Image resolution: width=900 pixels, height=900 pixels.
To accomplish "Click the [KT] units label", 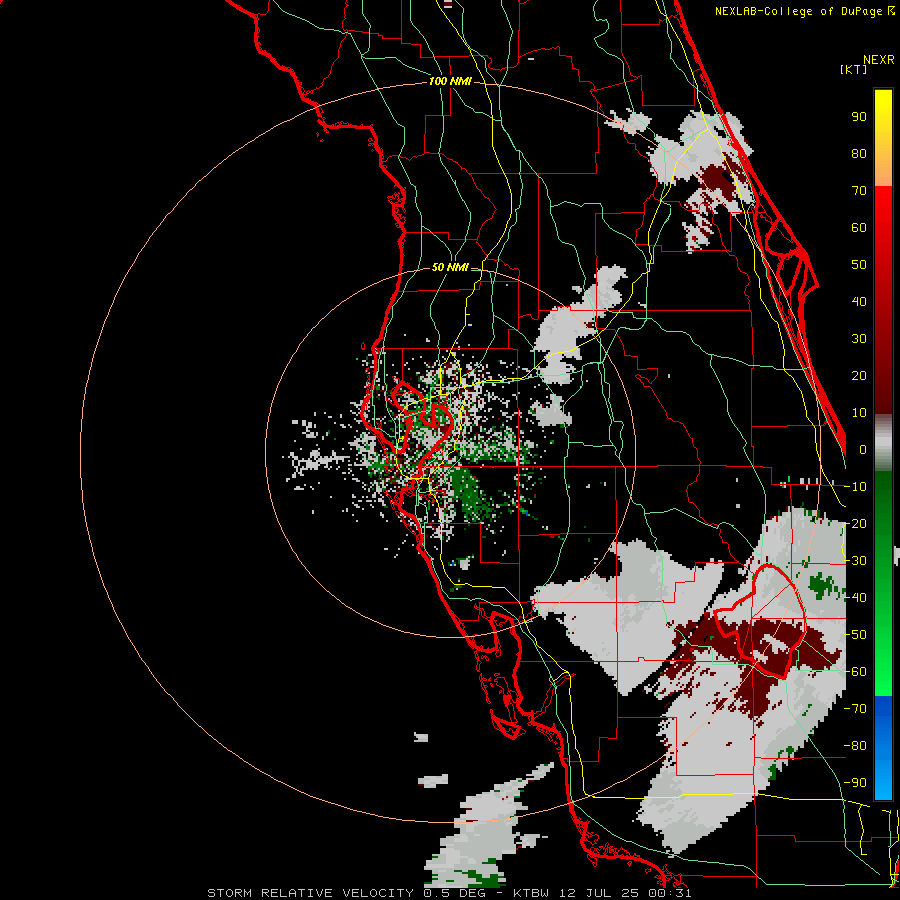I will (x=853, y=69).
